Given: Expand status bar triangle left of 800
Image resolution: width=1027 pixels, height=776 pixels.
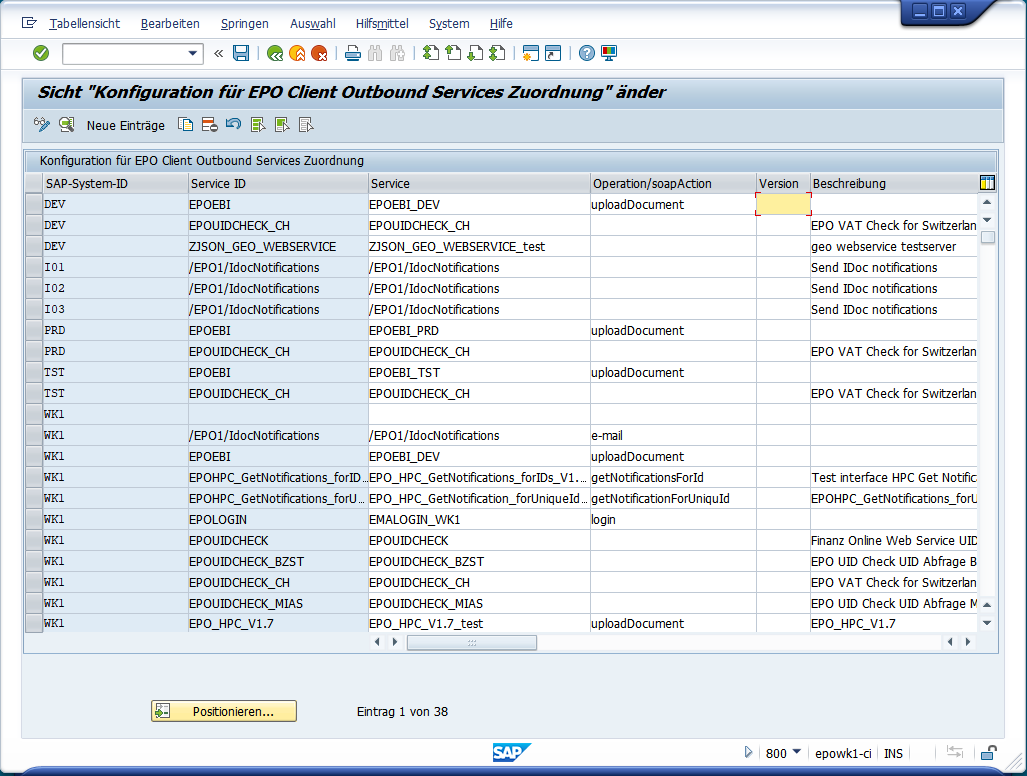Looking at the screenshot, I should click(x=748, y=752).
